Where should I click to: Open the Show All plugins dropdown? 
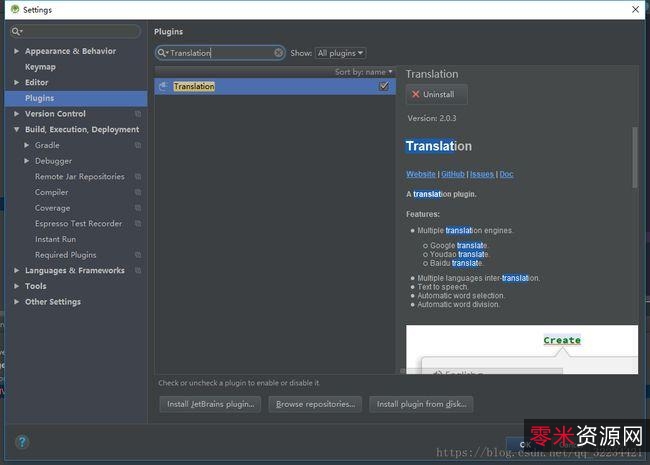point(340,53)
